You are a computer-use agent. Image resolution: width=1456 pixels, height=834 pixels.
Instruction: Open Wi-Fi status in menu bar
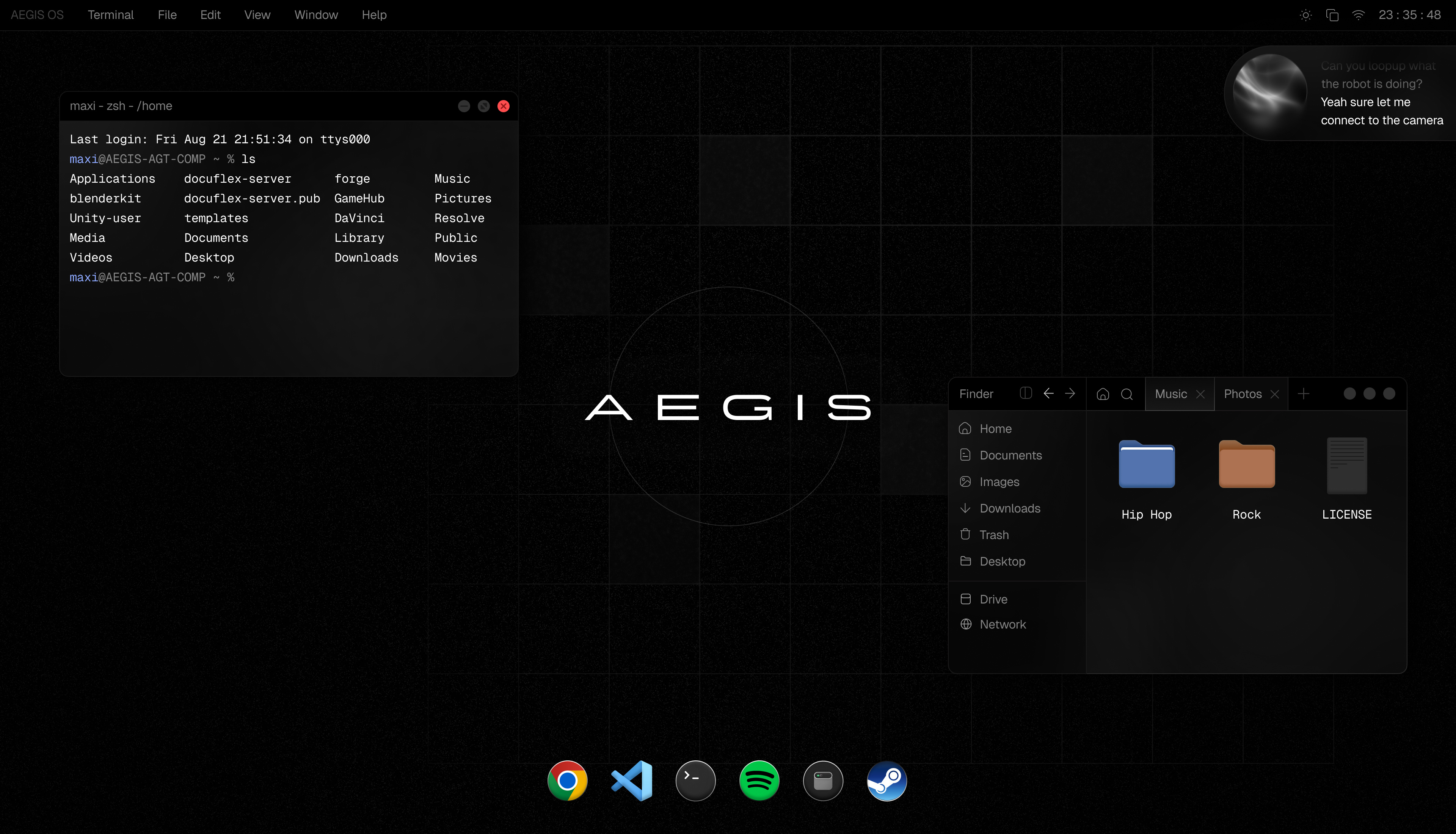tap(1359, 15)
